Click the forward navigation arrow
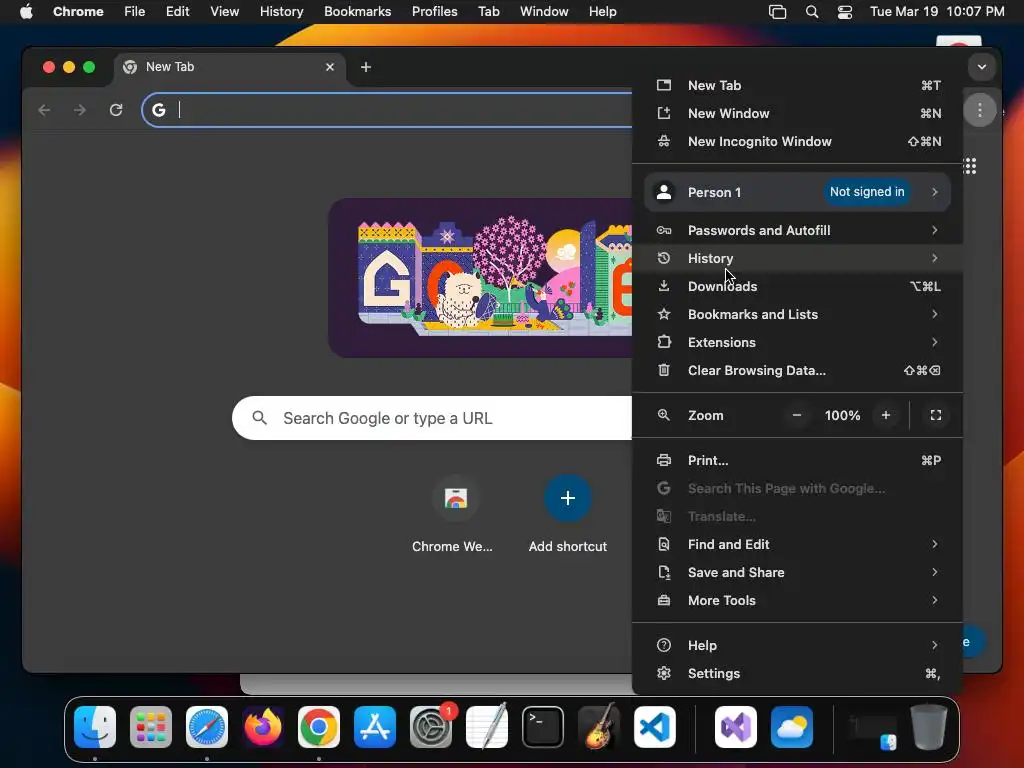The image size is (1024, 768). tap(80, 110)
